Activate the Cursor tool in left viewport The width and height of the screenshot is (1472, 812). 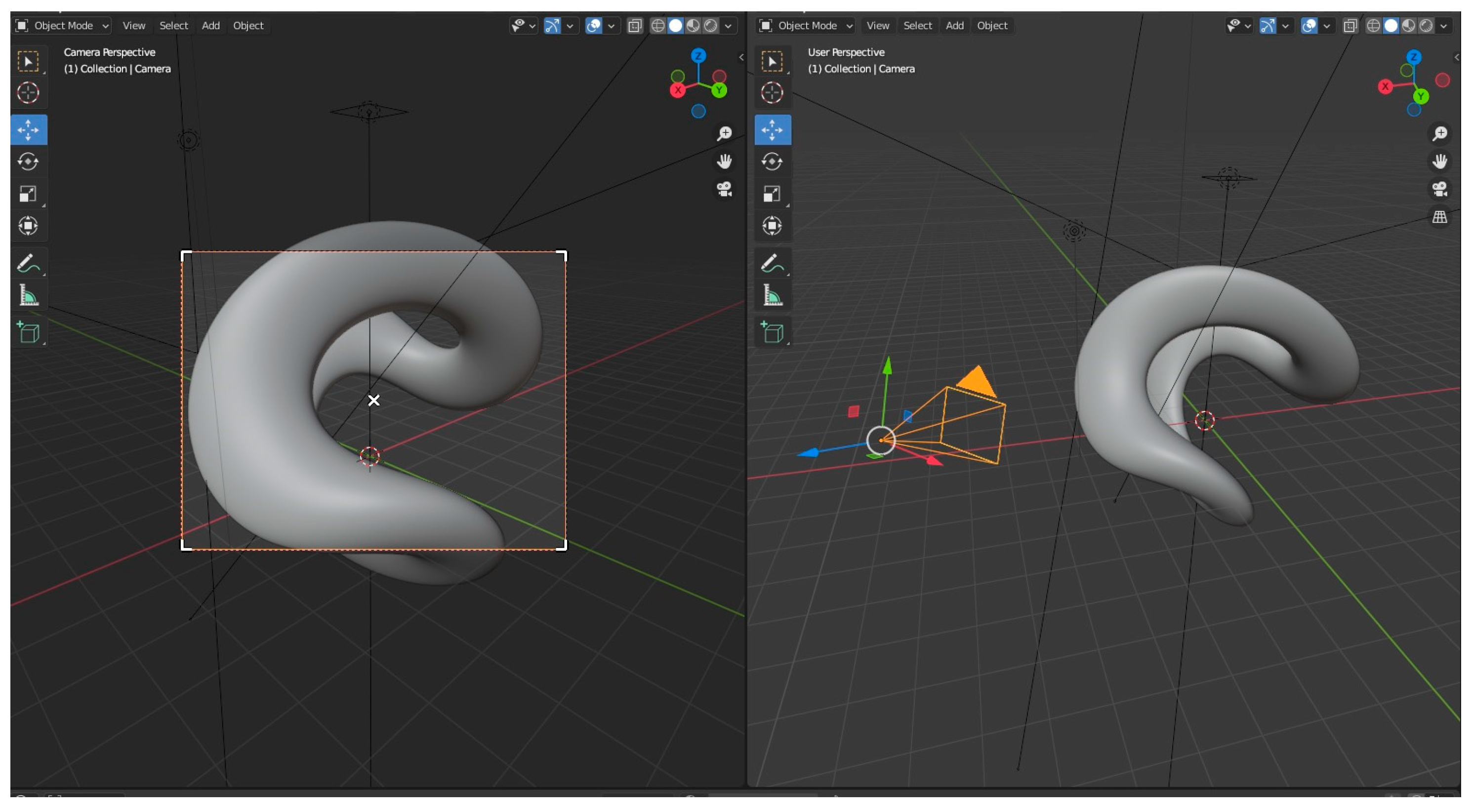(x=28, y=92)
